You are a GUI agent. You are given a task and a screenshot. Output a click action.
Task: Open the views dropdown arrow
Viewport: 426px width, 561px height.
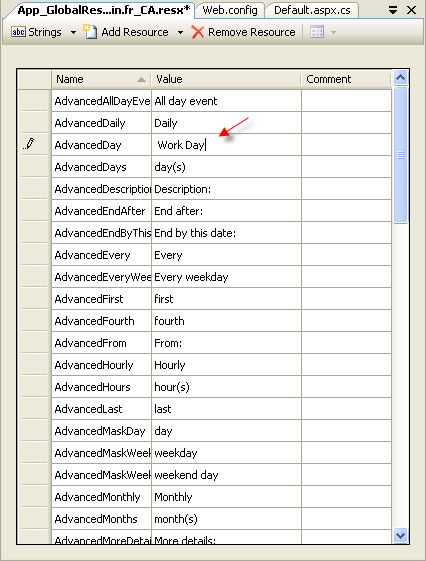(x=333, y=33)
